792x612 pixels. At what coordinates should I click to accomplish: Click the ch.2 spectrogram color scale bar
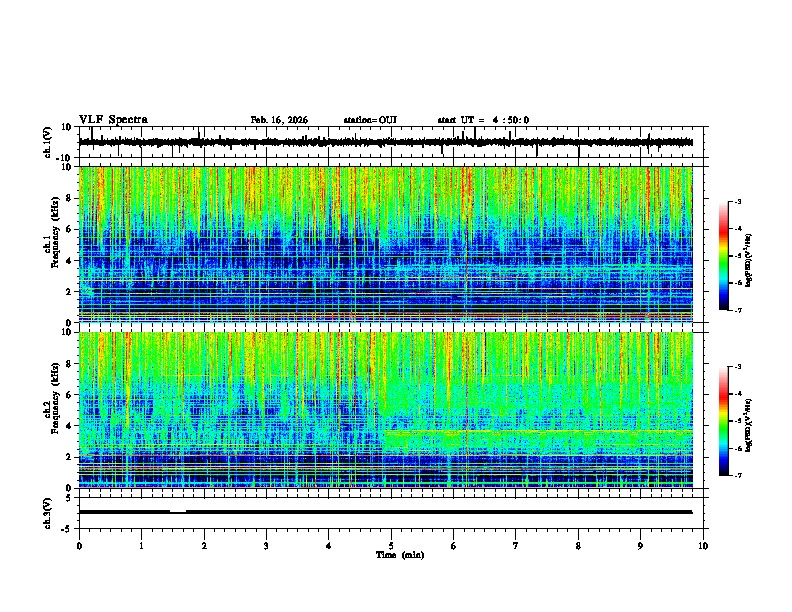click(724, 421)
